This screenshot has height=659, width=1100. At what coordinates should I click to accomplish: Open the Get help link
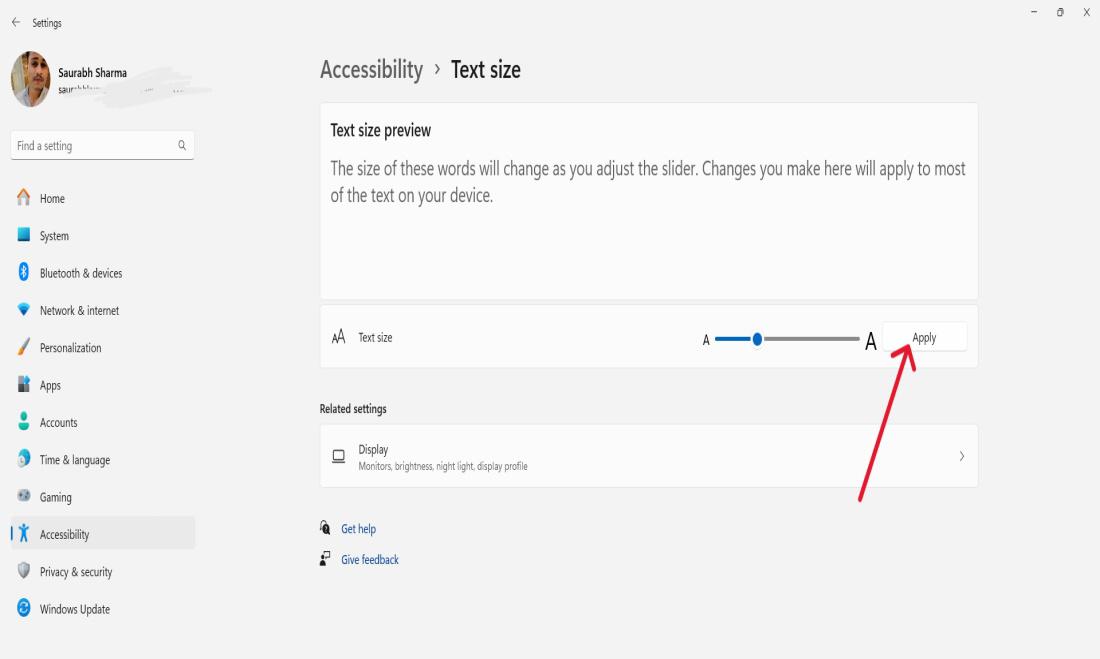[x=358, y=529]
